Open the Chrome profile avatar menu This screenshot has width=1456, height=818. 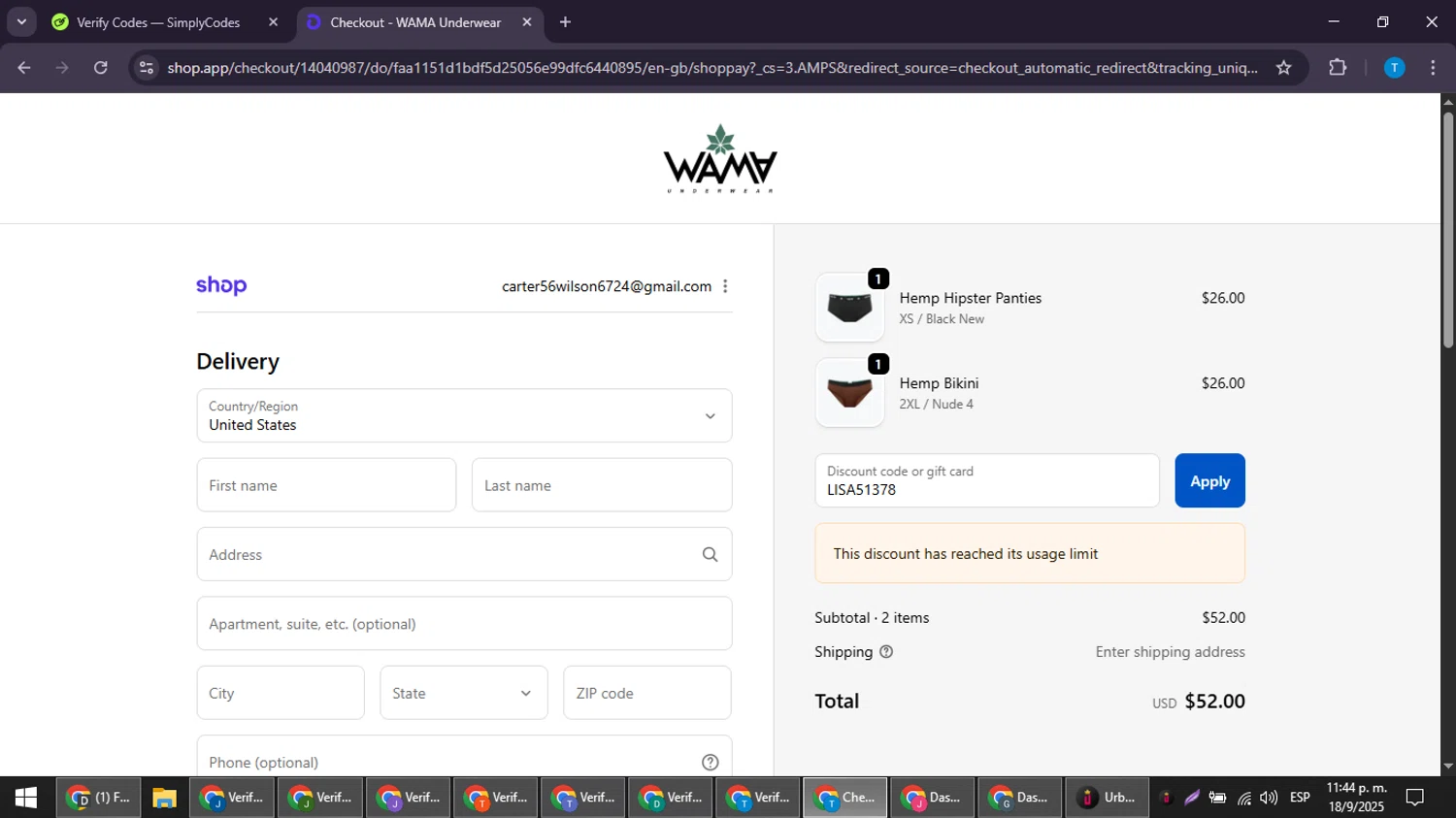click(x=1394, y=68)
